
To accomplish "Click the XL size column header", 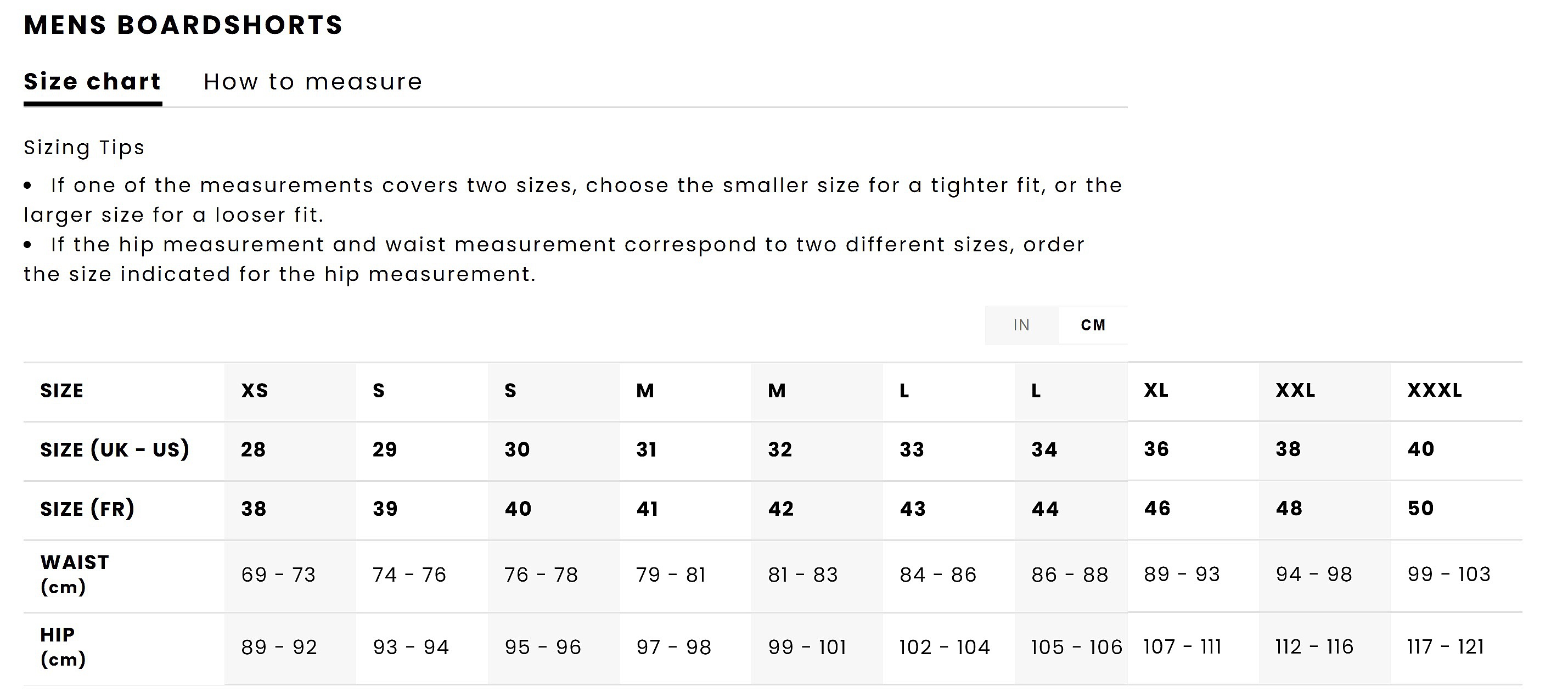I will coord(1156,390).
